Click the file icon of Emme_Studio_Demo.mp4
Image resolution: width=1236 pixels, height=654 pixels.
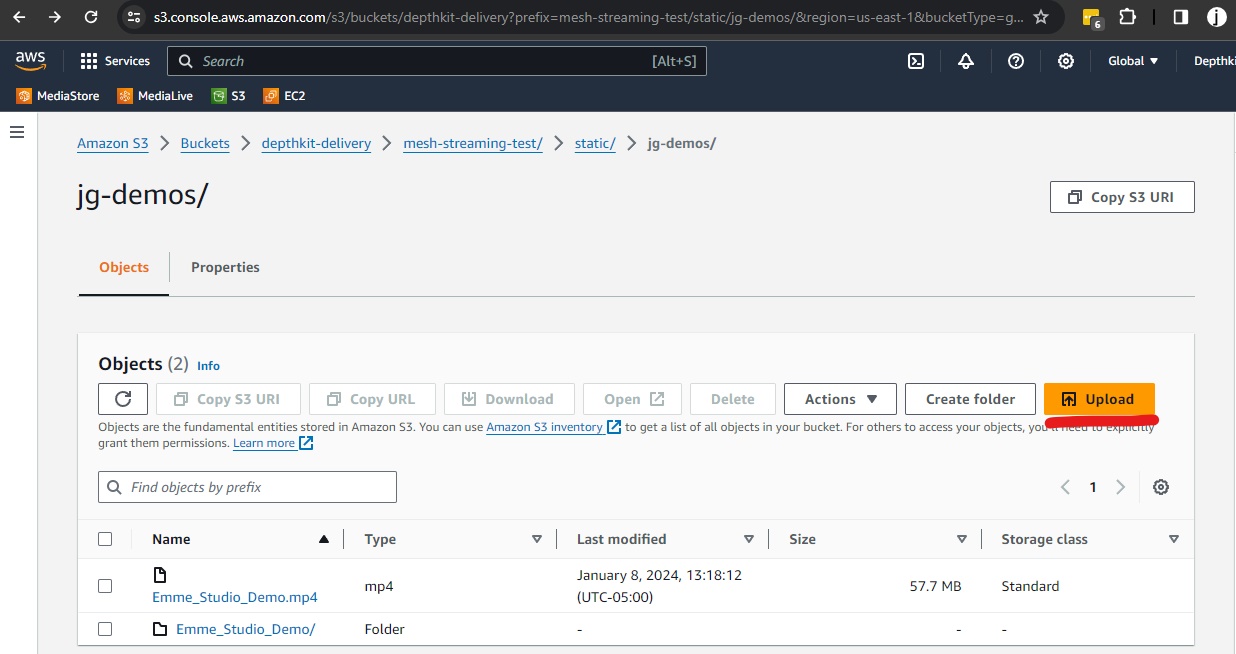point(159,575)
